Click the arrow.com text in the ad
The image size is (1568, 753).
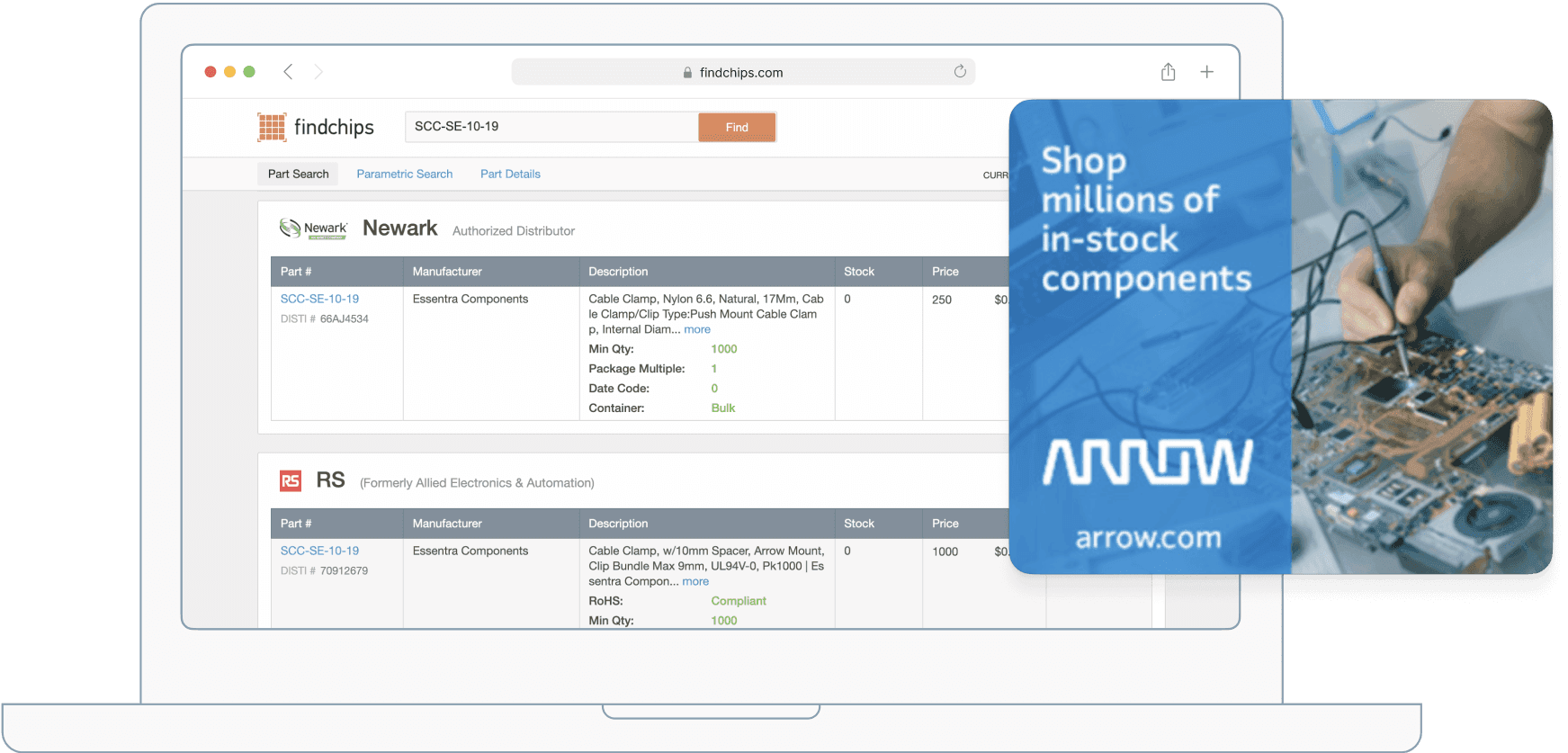tap(1149, 538)
